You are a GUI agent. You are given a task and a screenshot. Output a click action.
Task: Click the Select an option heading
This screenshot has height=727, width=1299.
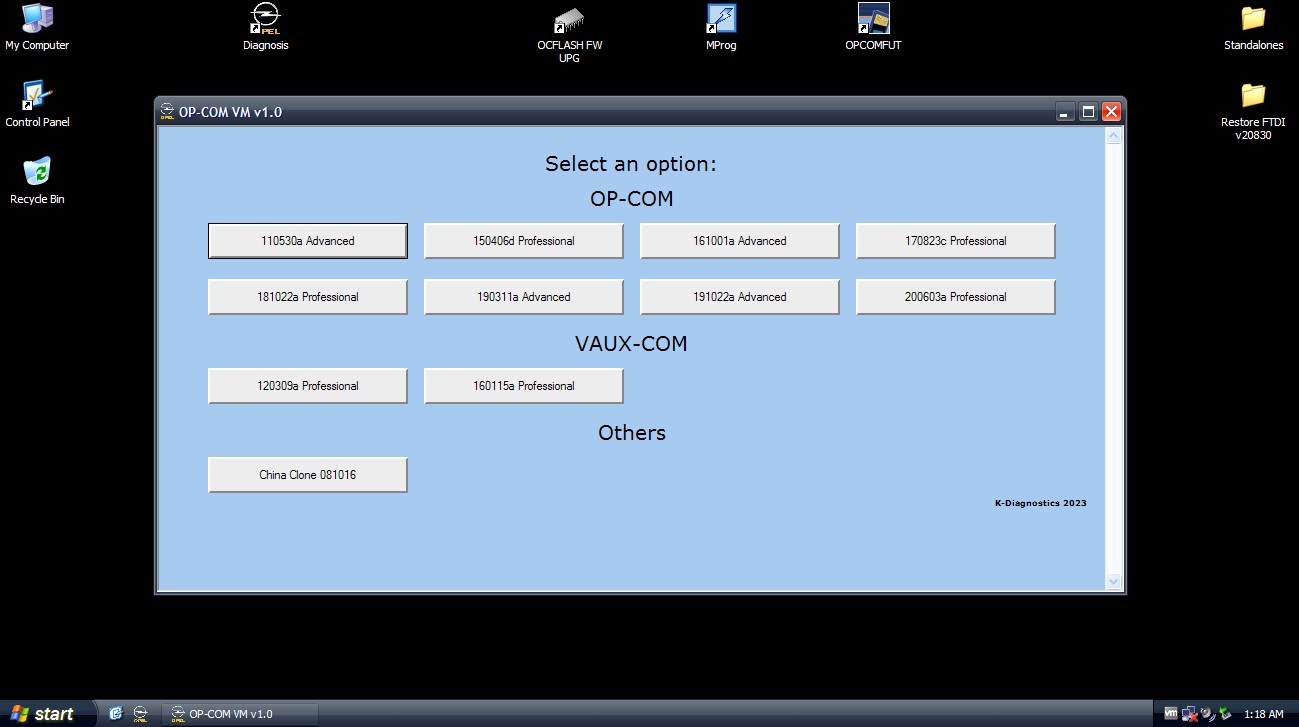pyautogui.click(x=631, y=164)
